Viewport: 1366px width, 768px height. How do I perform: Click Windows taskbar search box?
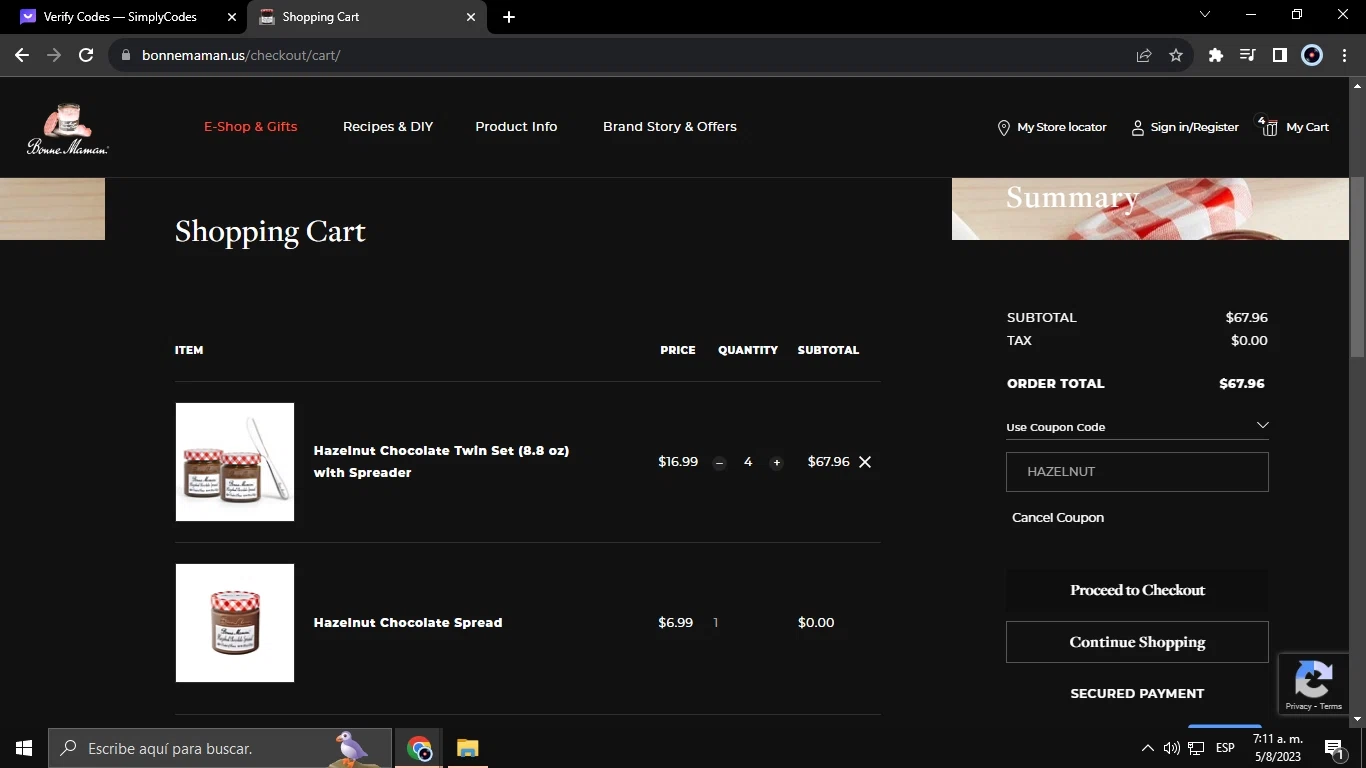click(220, 748)
